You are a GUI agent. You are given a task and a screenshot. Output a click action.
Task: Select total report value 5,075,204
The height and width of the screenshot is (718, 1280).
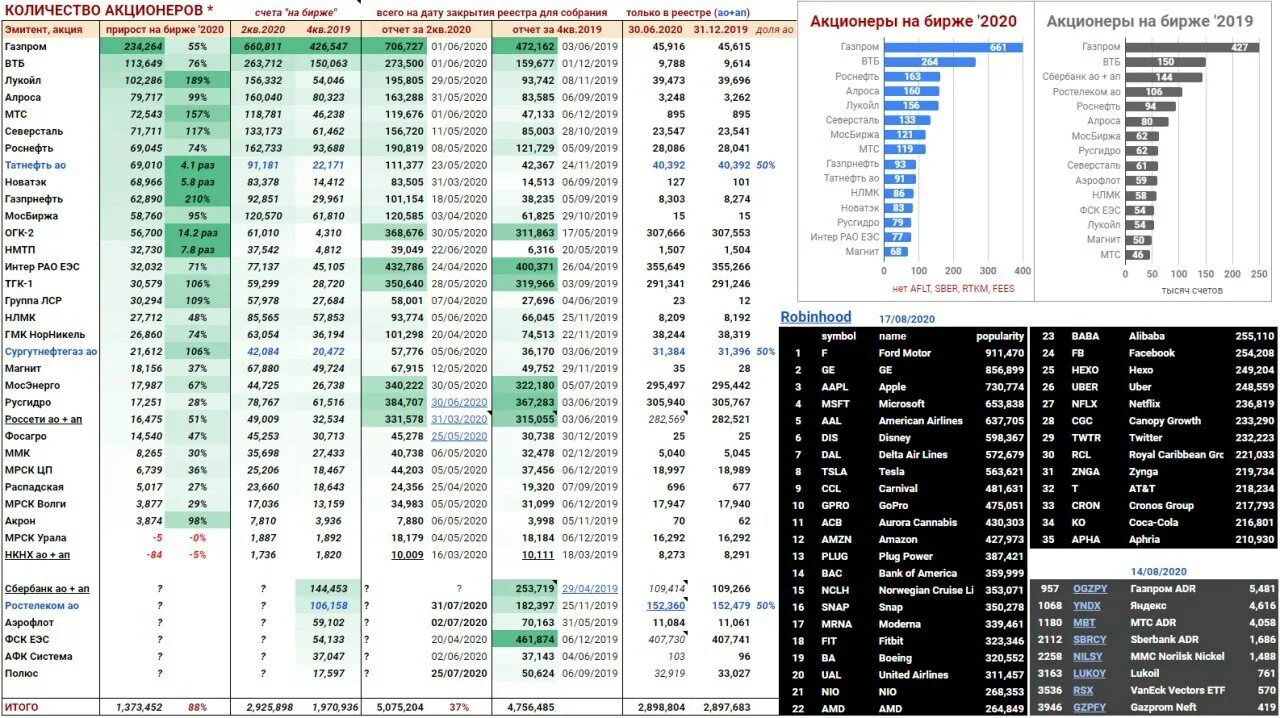click(402, 708)
